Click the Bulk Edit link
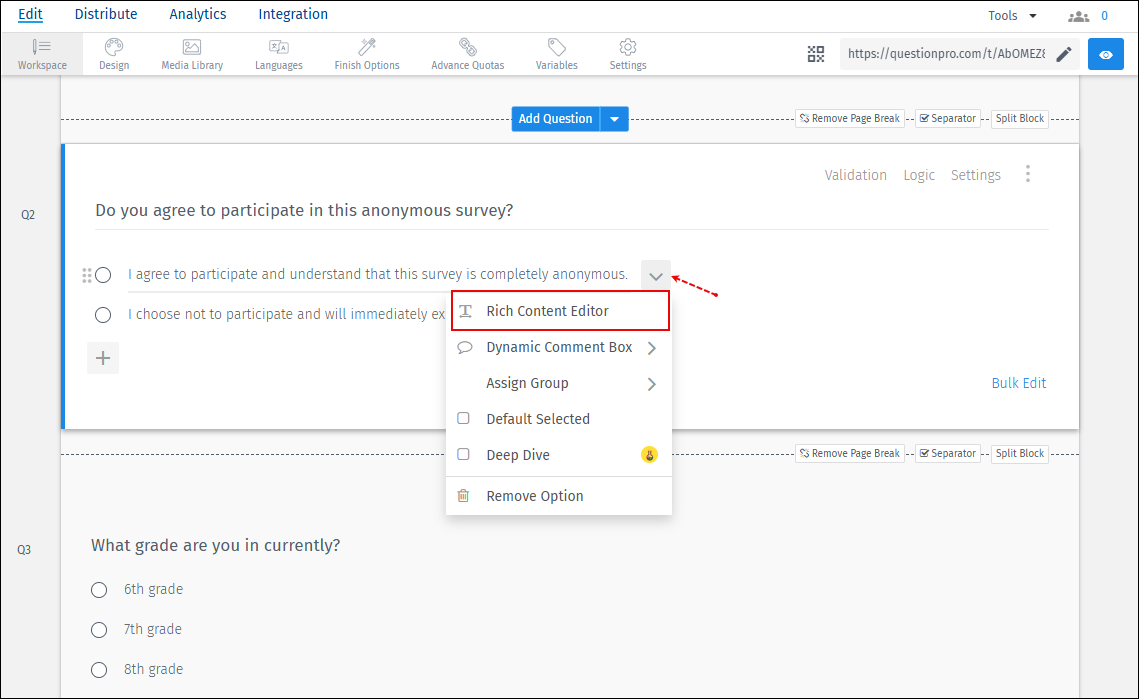1139x699 pixels. (1019, 383)
